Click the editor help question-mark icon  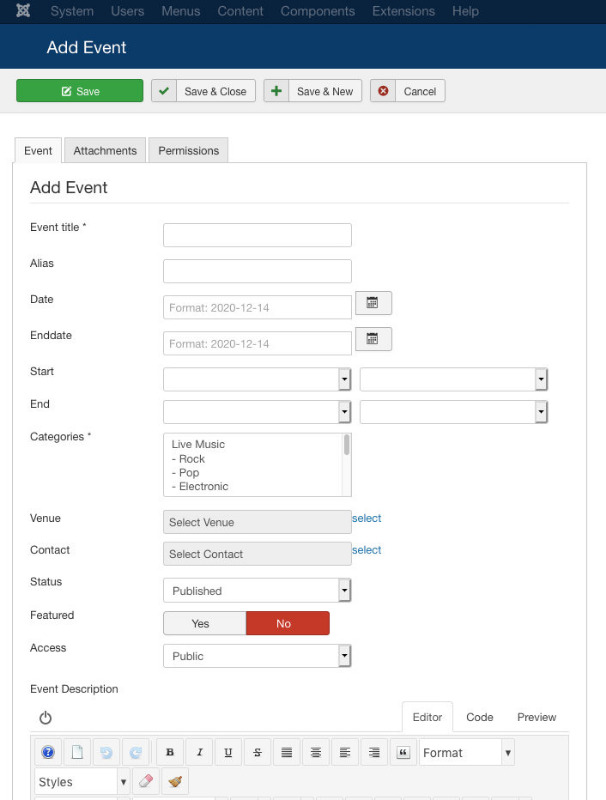(x=48, y=752)
